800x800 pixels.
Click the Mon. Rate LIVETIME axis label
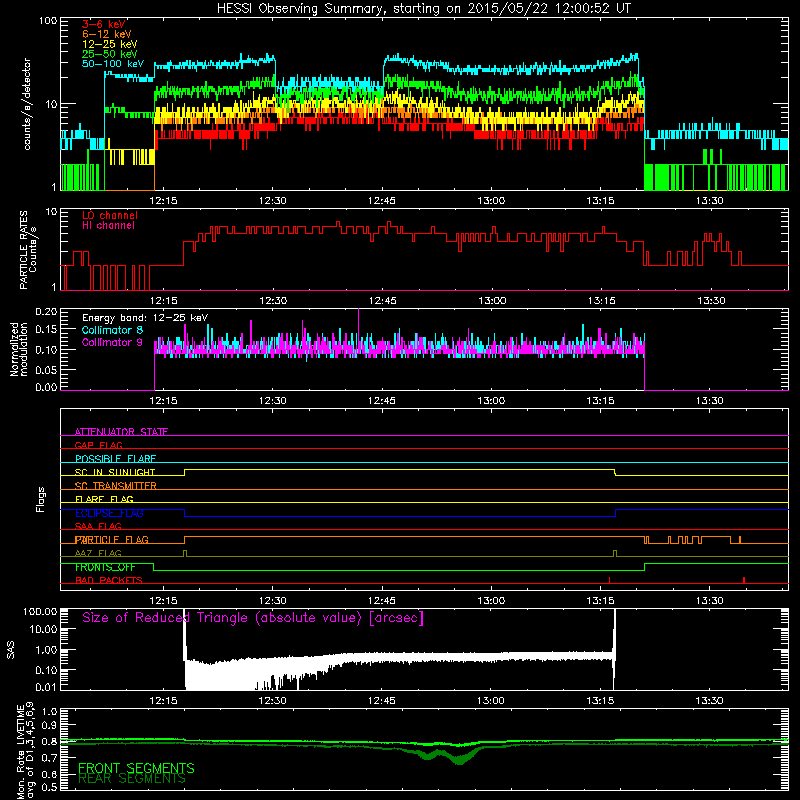(26, 750)
